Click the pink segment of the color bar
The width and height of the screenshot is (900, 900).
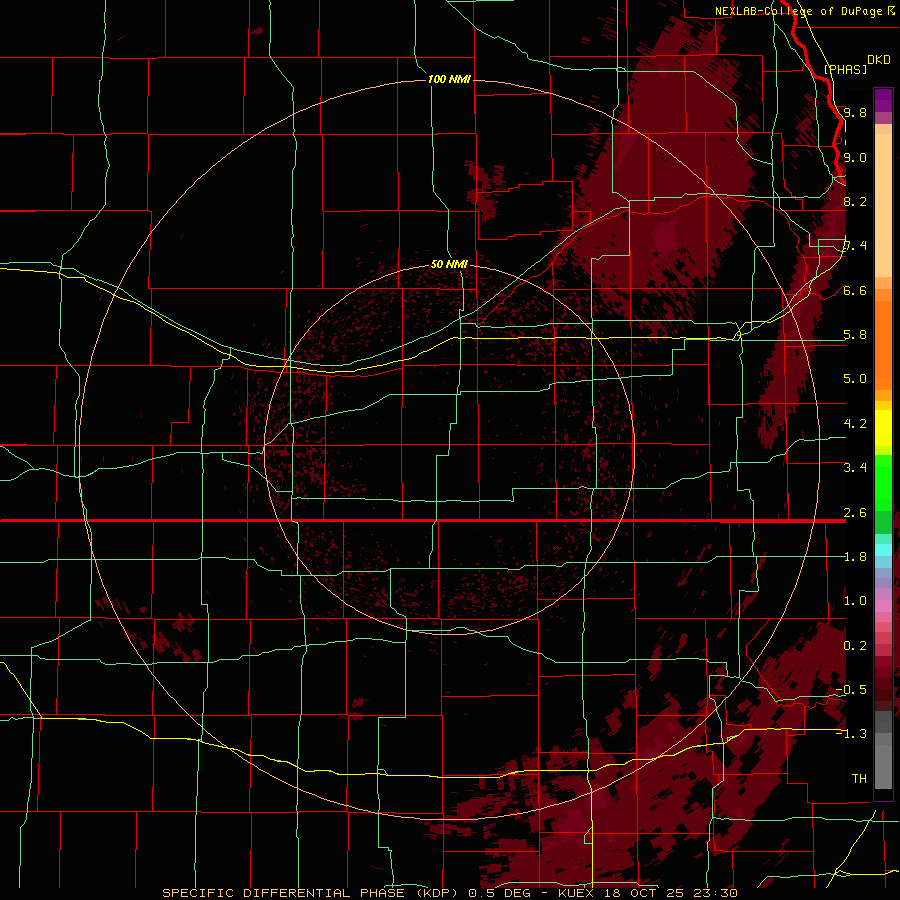click(883, 606)
